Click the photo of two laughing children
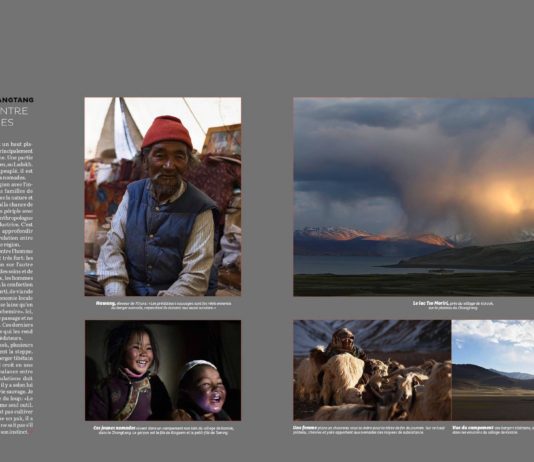Screen dimensions: 534x462 [163, 370]
